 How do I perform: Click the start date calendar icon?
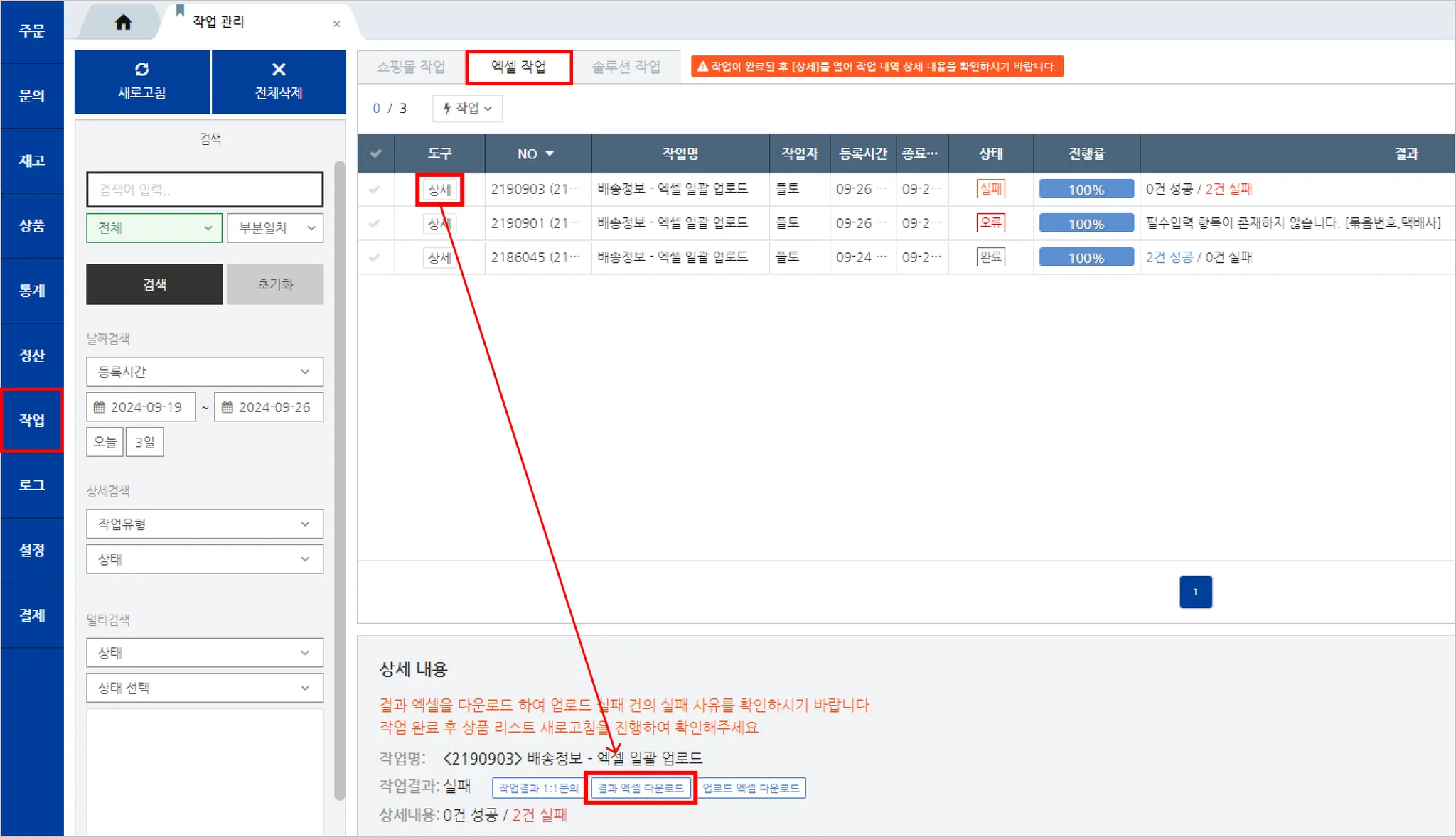(x=100, y=407)
